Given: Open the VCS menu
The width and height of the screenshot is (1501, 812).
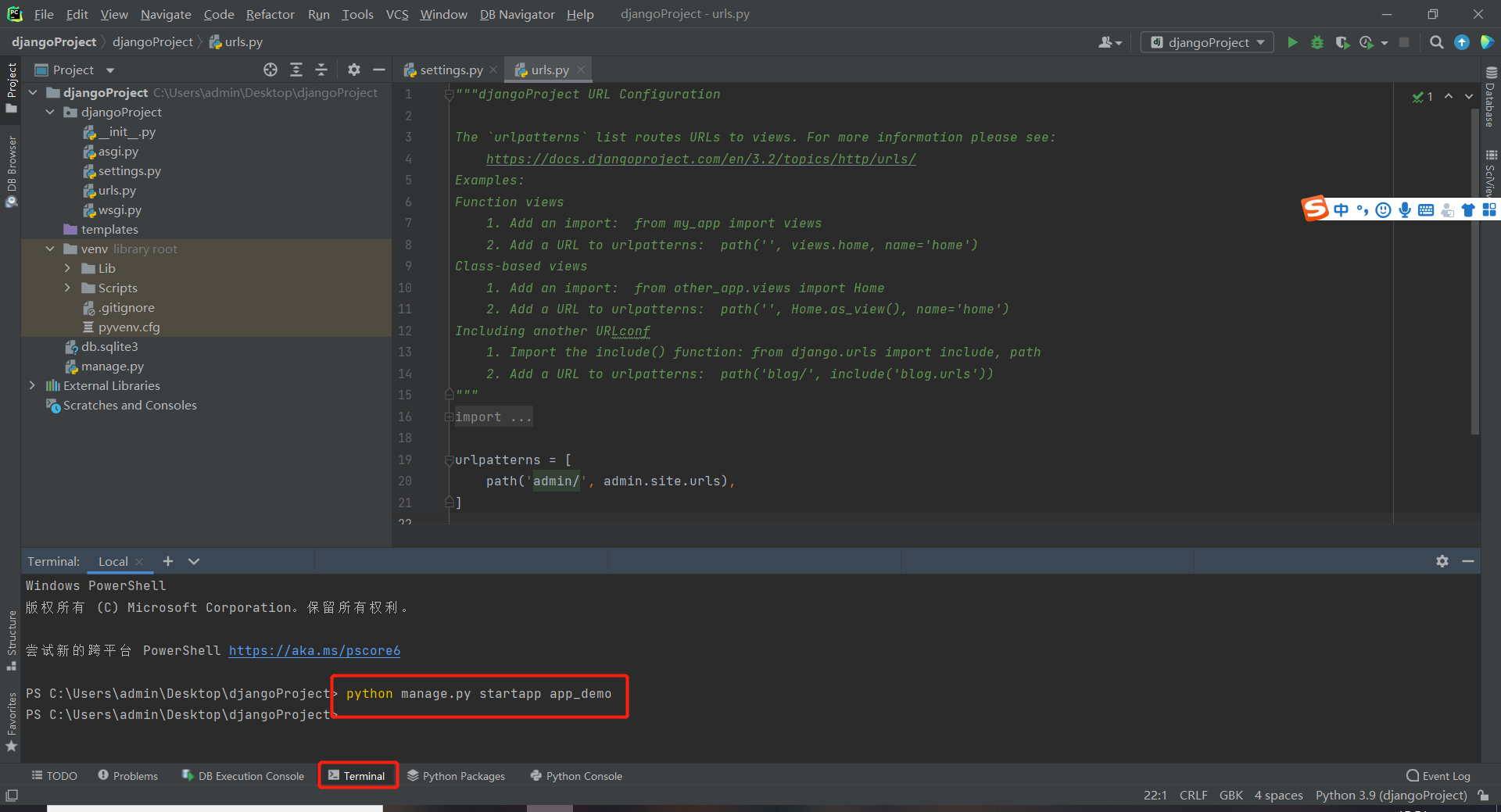Looking at the screenshot, I should pos(397,14).
